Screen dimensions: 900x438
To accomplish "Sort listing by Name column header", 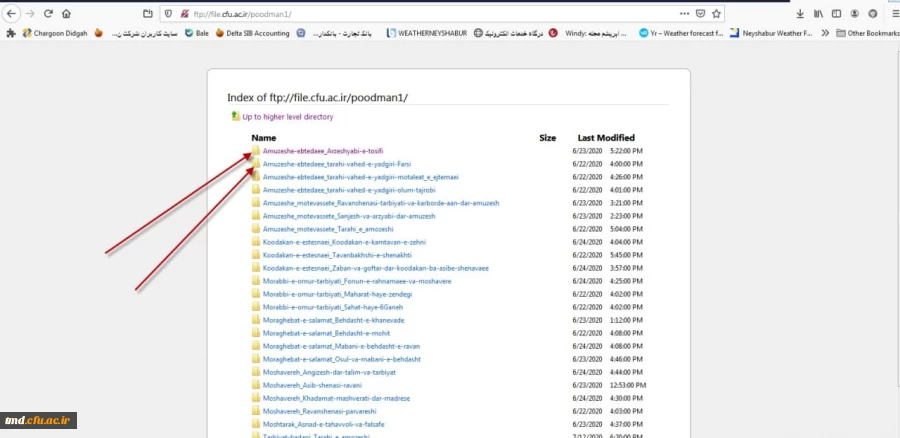I will point(263,137).
